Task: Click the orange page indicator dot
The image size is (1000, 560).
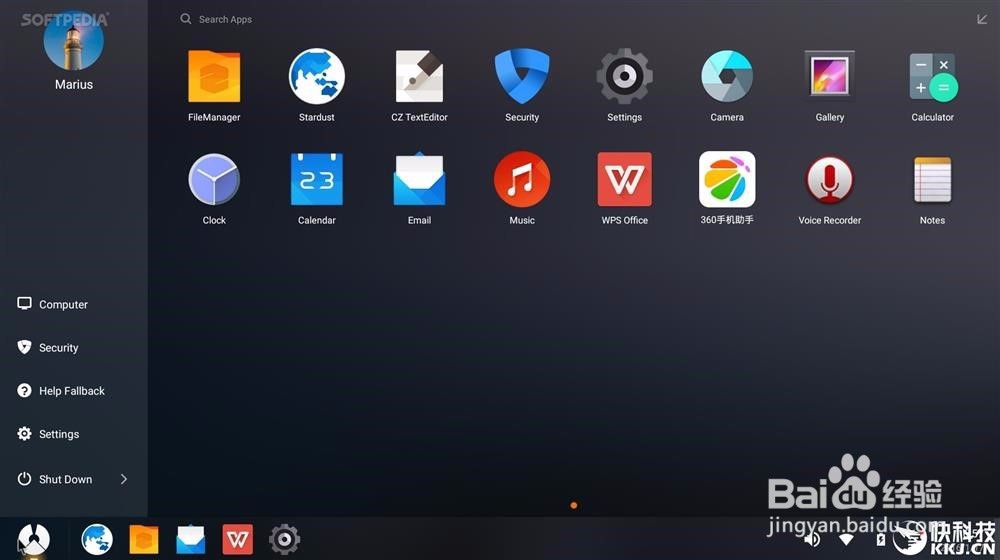Action: tap(574, 505)
